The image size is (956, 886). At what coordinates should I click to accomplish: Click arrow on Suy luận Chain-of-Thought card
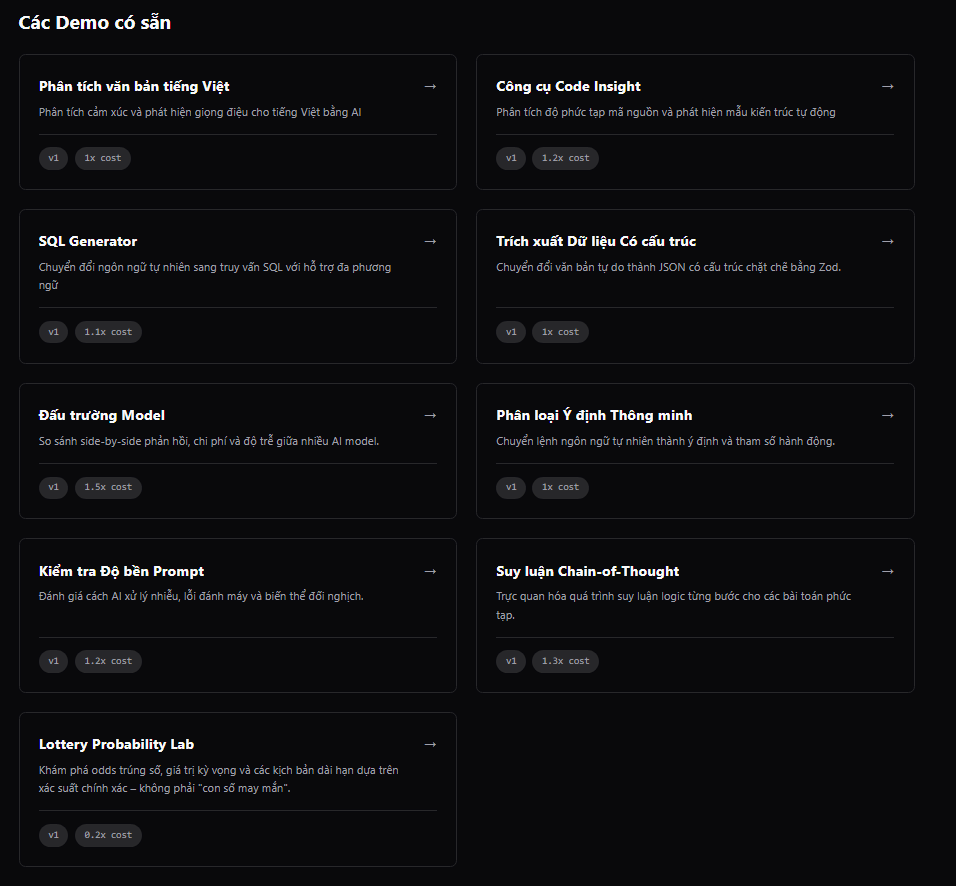887,571
